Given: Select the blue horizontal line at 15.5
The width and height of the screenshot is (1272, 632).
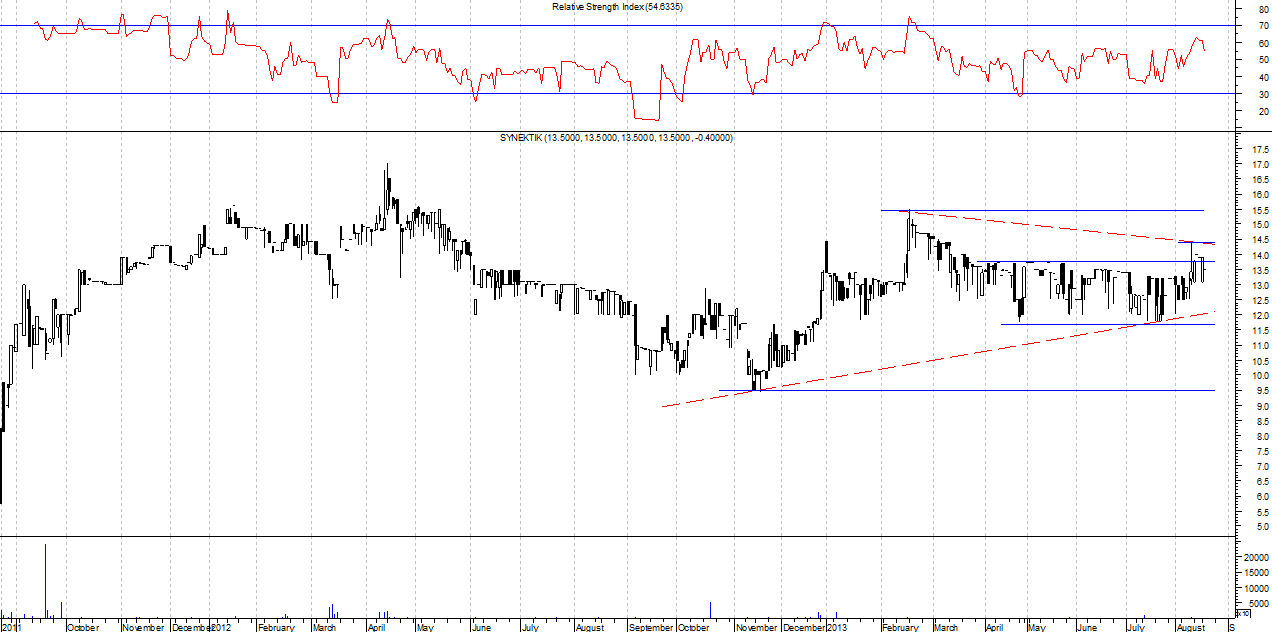Looking at the screenshot, I should [1050, 210].
